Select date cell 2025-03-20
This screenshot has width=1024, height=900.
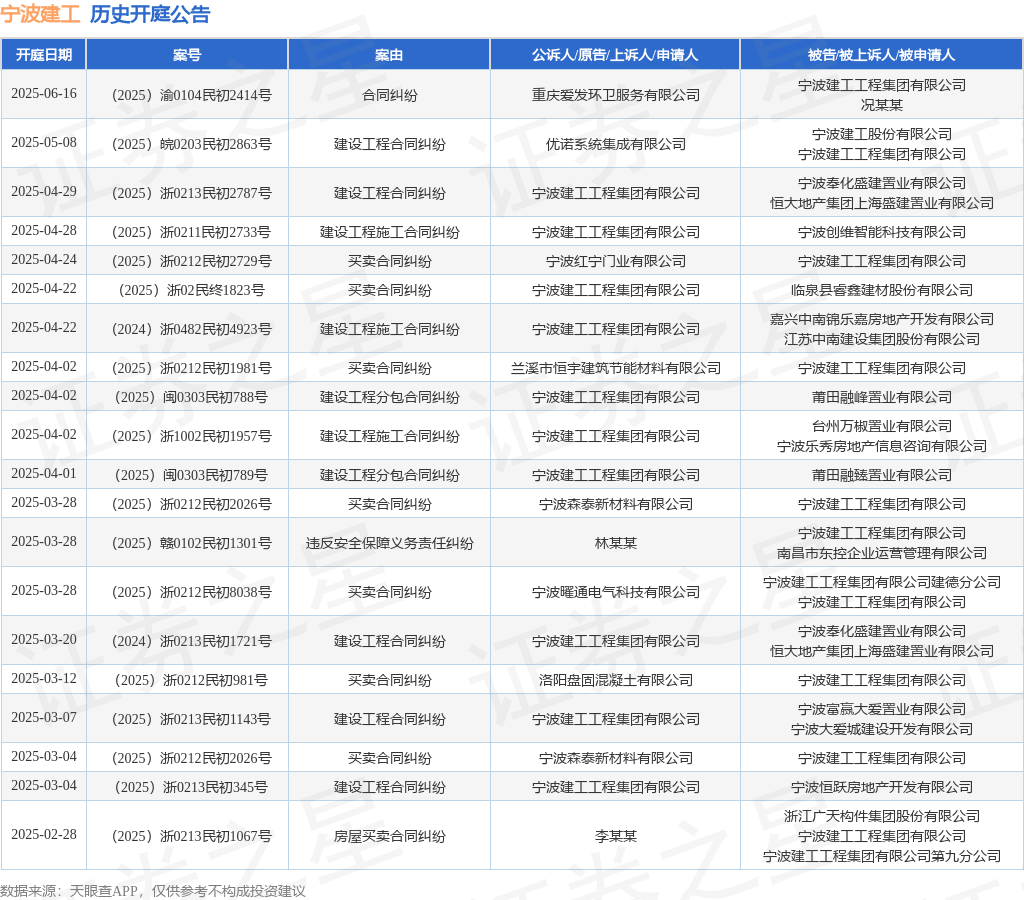(x=44, y=639)
